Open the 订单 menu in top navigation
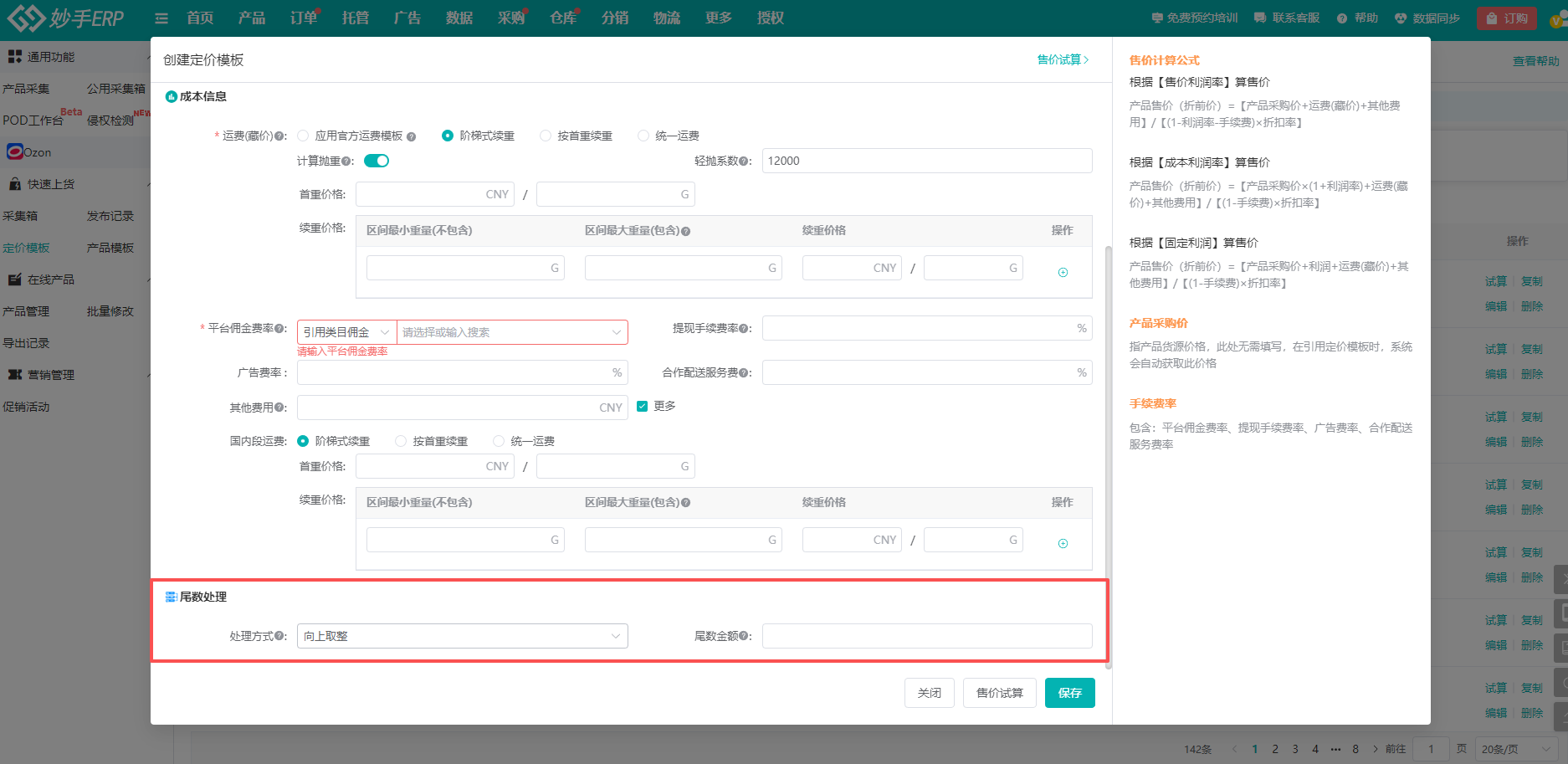This screenshot has height=764, width=1568. coord(304,18)
